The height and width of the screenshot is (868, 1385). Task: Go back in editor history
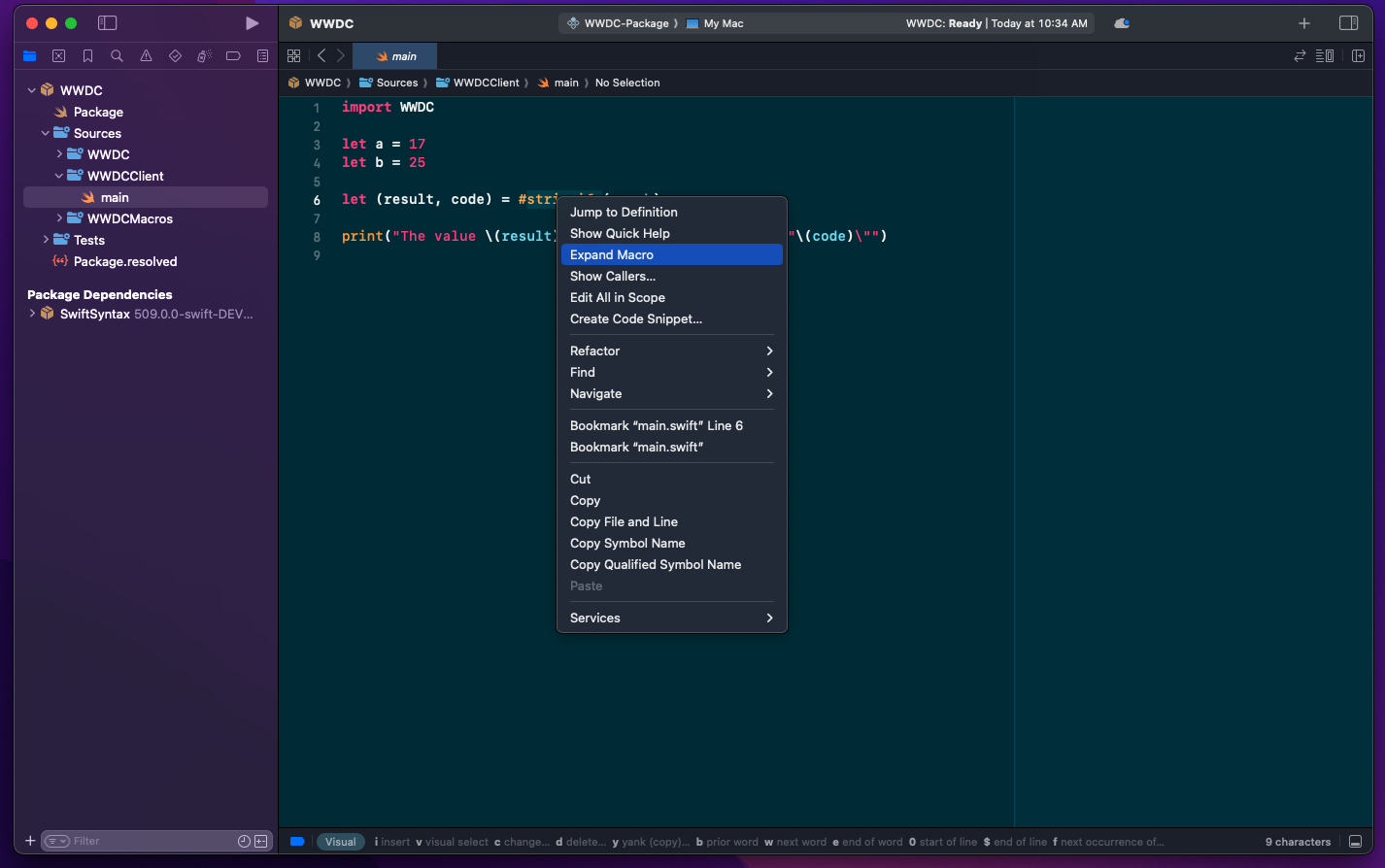321,56
